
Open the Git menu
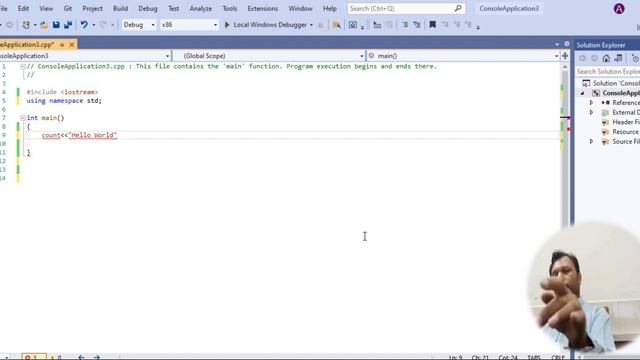tap(68, 8)
